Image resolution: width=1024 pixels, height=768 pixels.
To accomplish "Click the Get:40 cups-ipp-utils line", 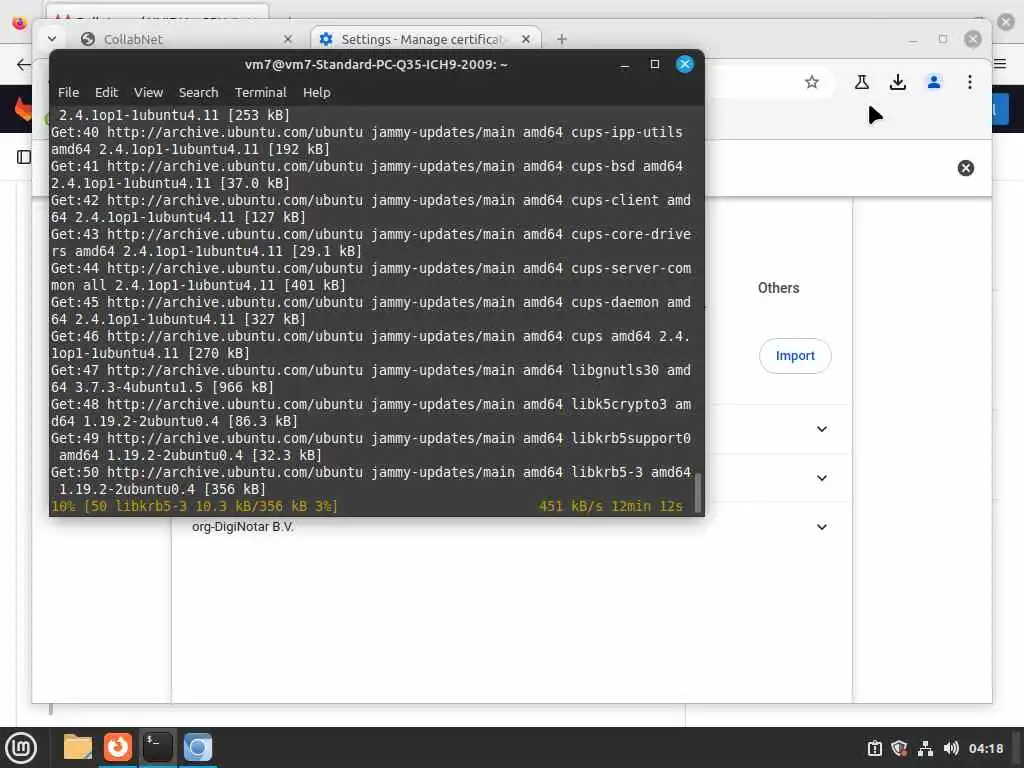I will [367, 140].
